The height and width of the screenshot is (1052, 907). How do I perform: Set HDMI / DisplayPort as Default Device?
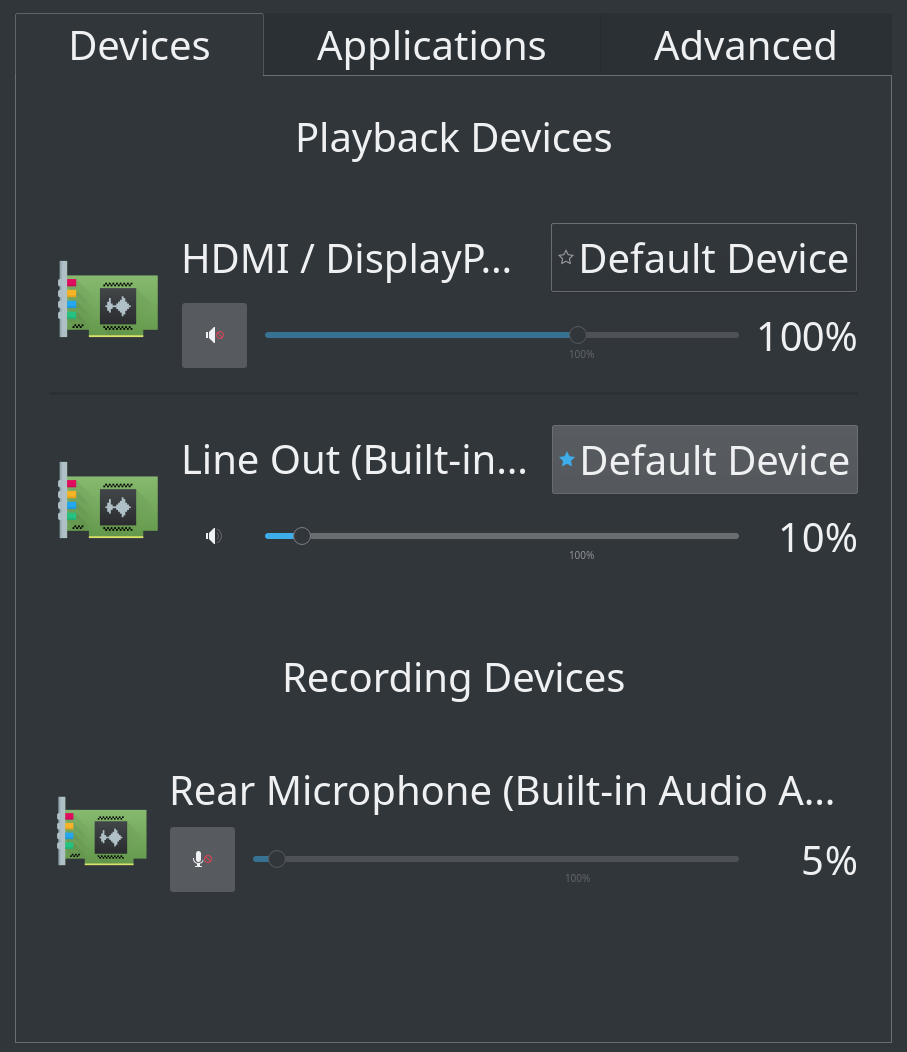(x=704, y=258)
